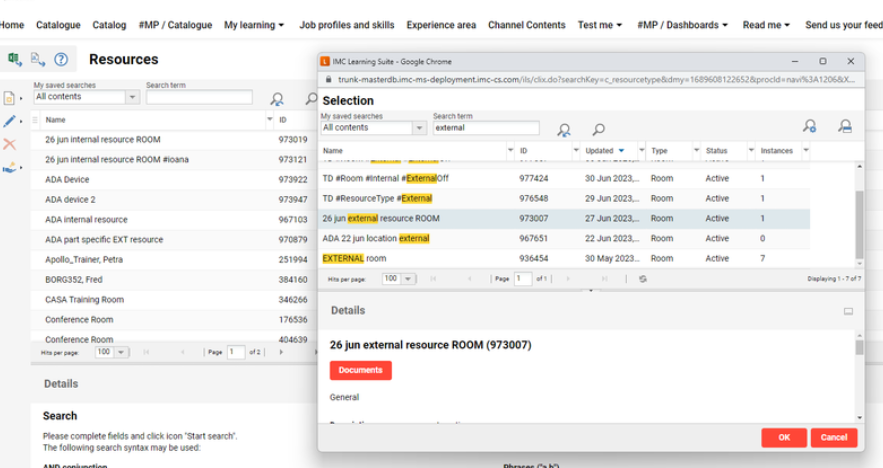The height and width of the screenshot is (468, 883).
Task: Open Name column menu arrow in Selection
Action: [x=510, y=150]
